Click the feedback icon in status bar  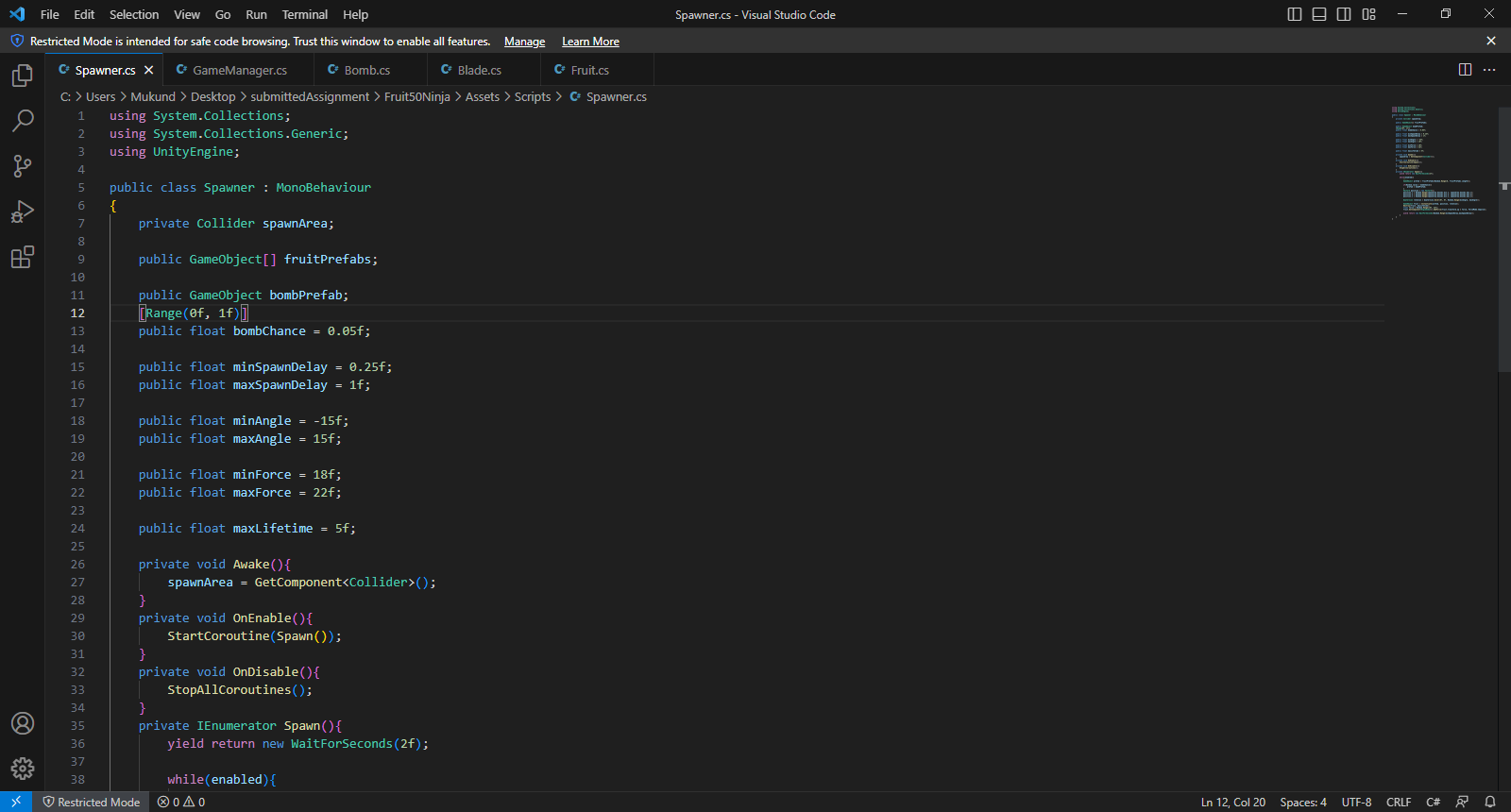tap(1462, 802)
